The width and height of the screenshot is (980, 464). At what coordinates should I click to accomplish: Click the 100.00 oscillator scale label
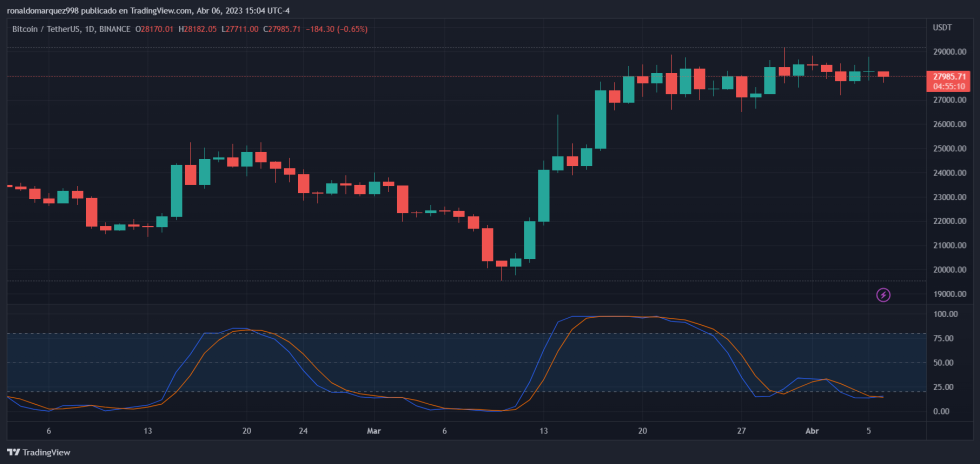click(x=945, y=314)
